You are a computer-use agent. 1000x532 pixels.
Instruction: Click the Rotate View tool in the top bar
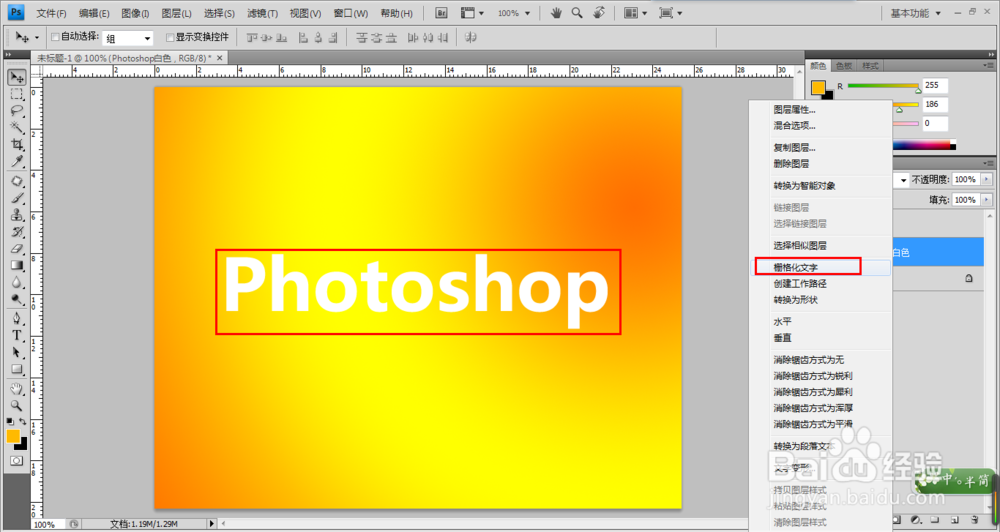[x=598, y=13]
